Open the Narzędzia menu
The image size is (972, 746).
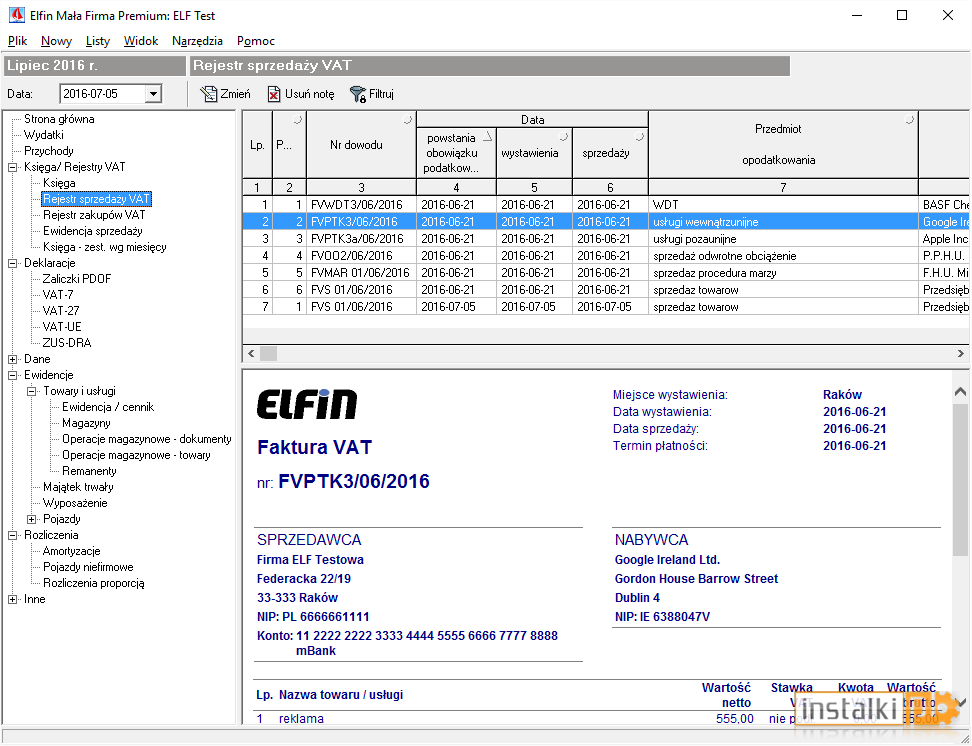pos(197,41)
